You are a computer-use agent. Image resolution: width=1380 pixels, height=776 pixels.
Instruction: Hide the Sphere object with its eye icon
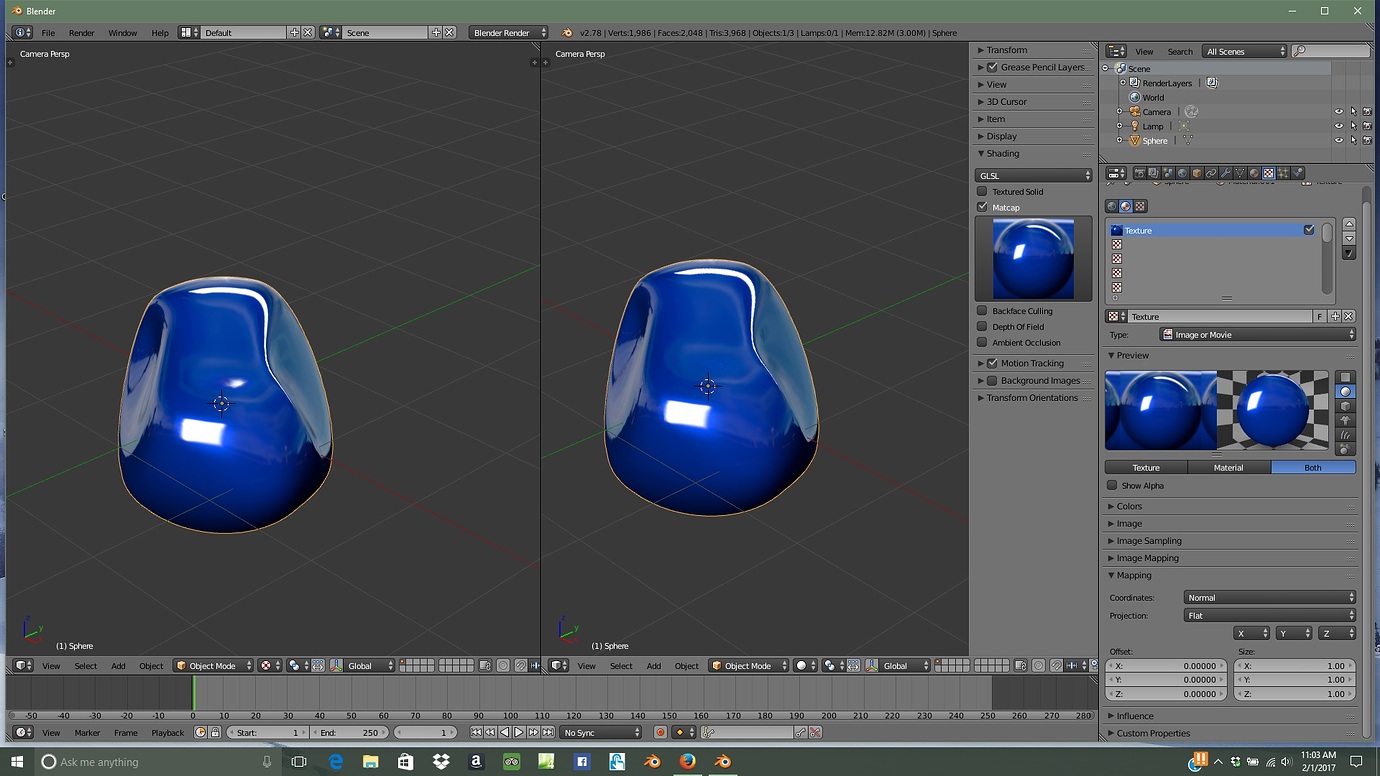click(x=1339, y=141)
